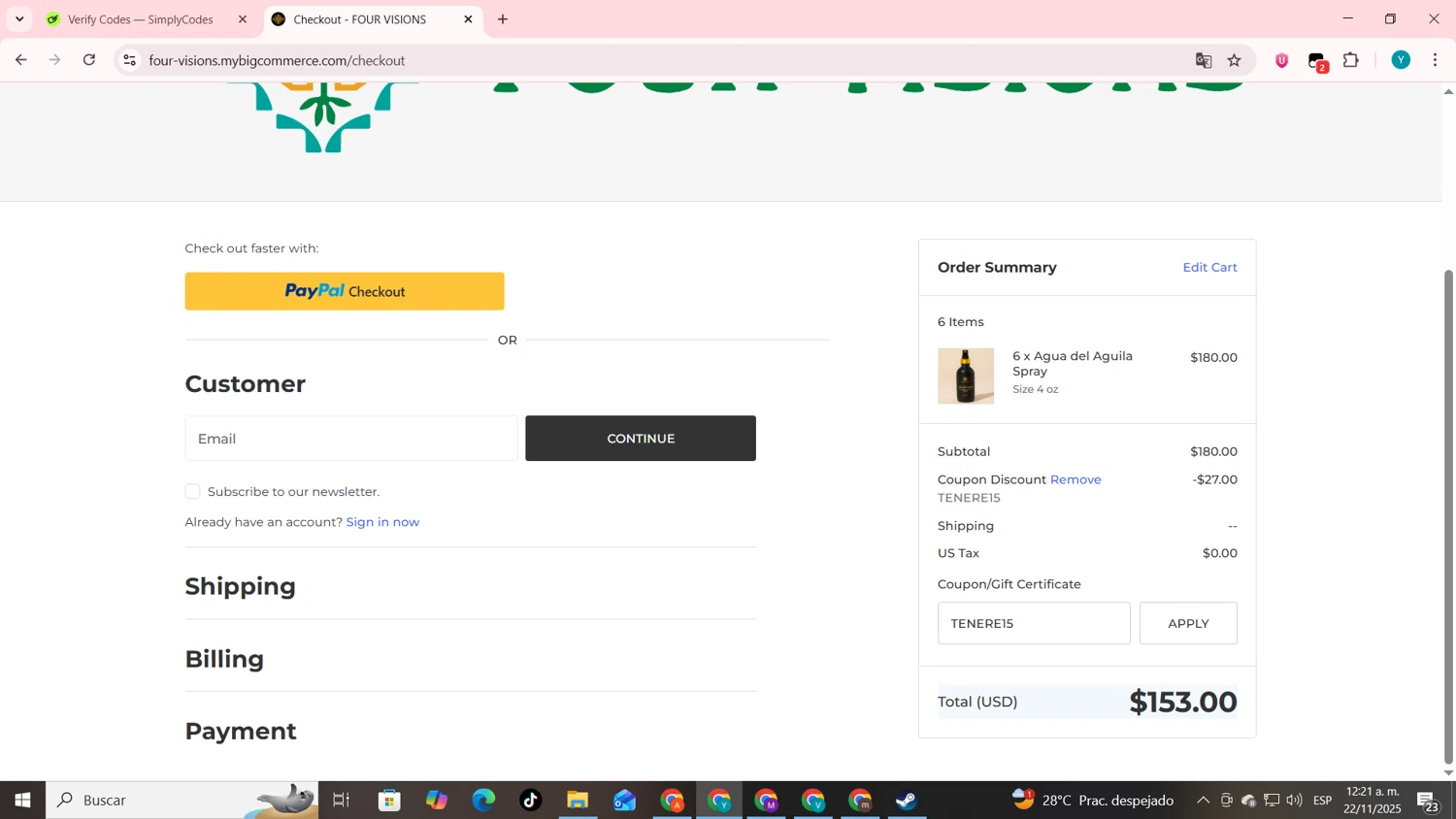Click the Shipping section heading
Viewport: 1456px width, 819px height.
click(x=241, y=586)
